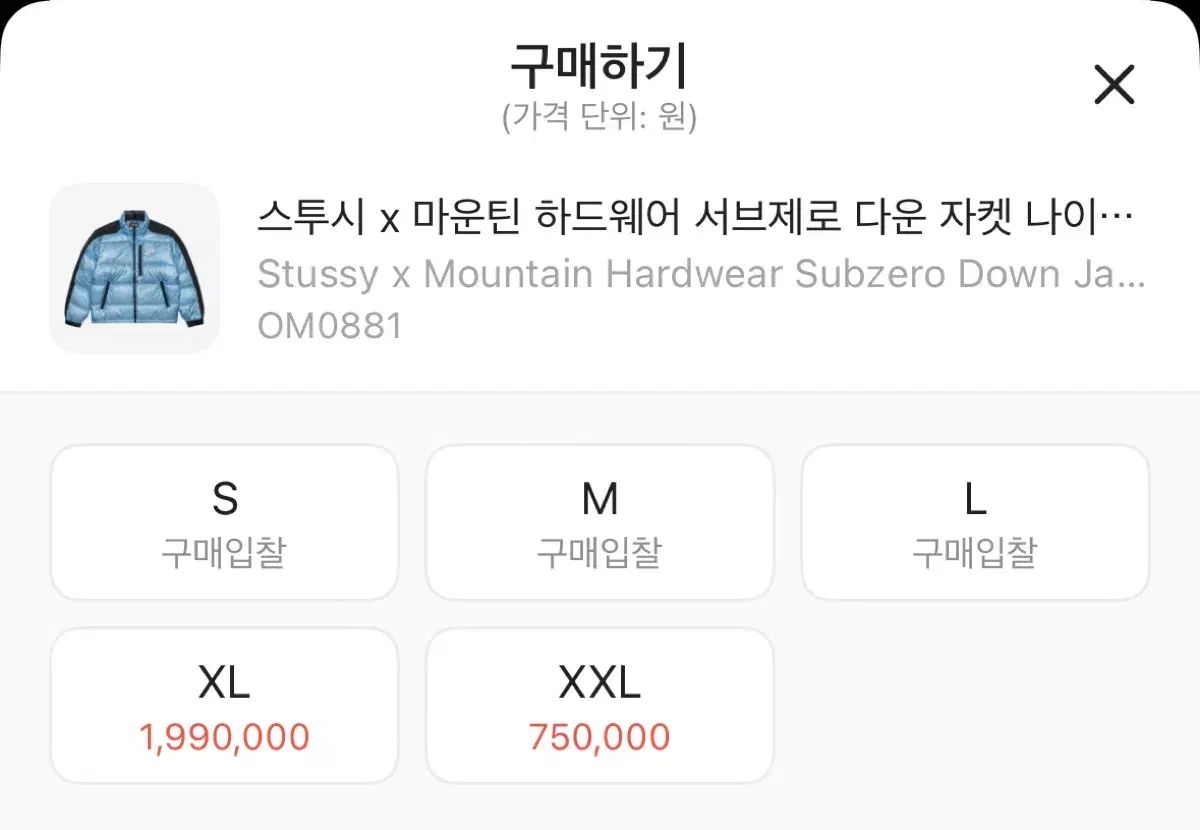The height and width of the screenshot is (830, 1200).
Task: Click the Stussy x Mountain Hardwear English name
Action: click(700, 274)
